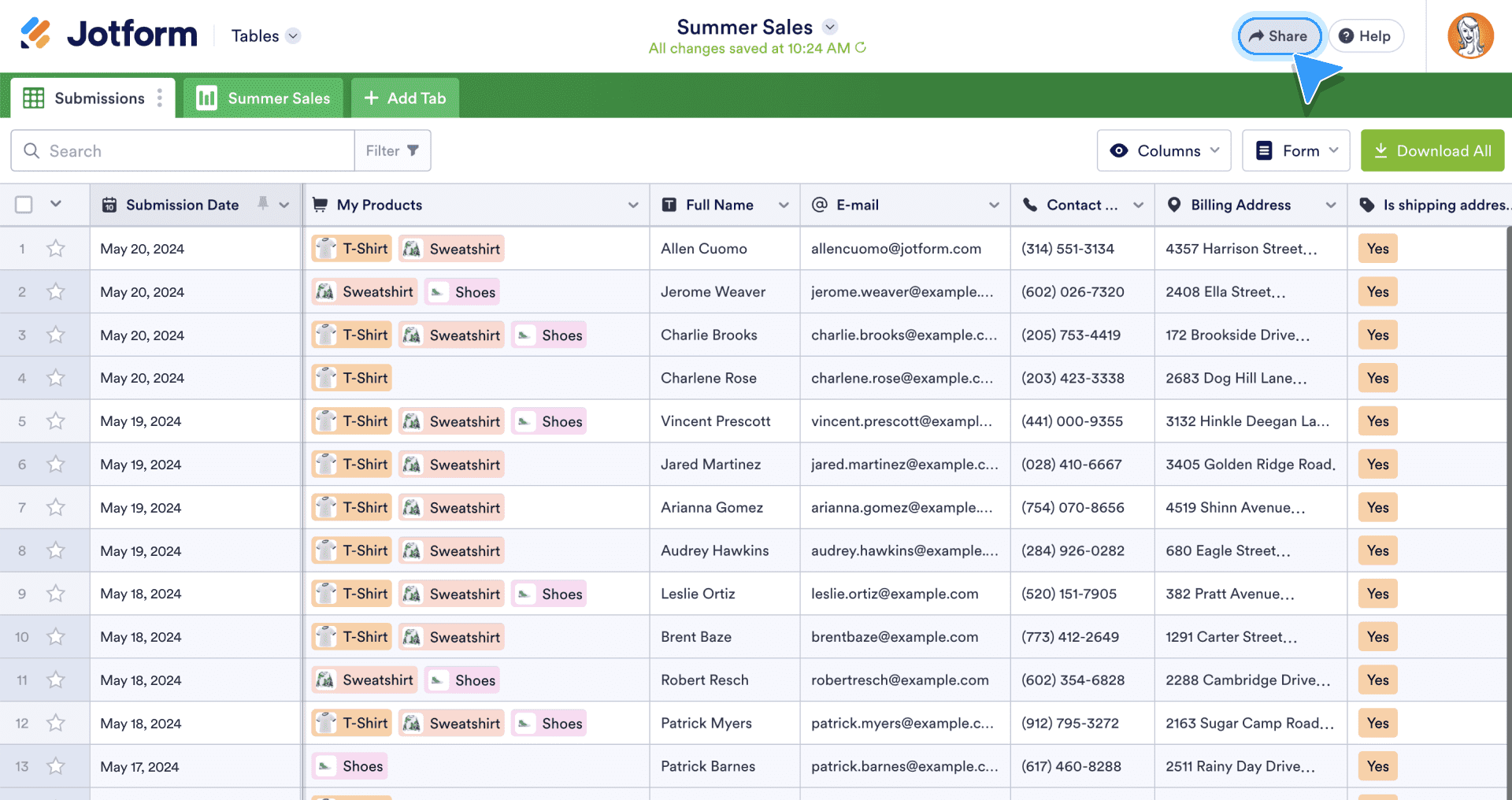This screenshot has width=1512, height=800.
Task: Click the Jotform logo
Action: 106,34
